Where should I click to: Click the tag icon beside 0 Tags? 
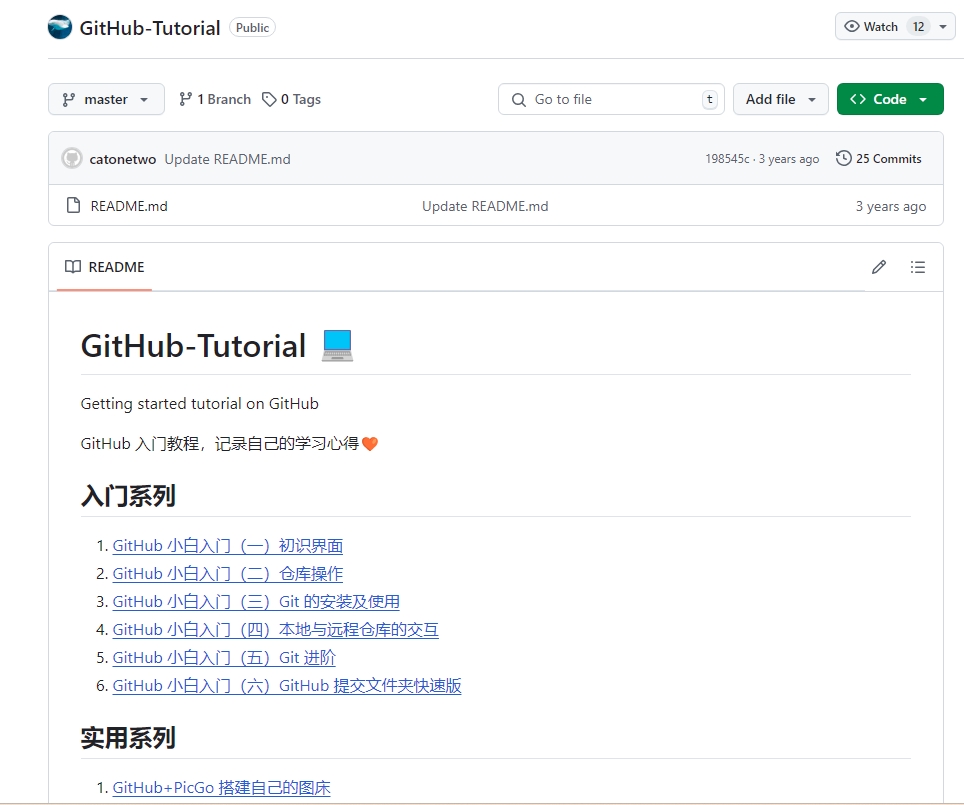click(269, 99)
